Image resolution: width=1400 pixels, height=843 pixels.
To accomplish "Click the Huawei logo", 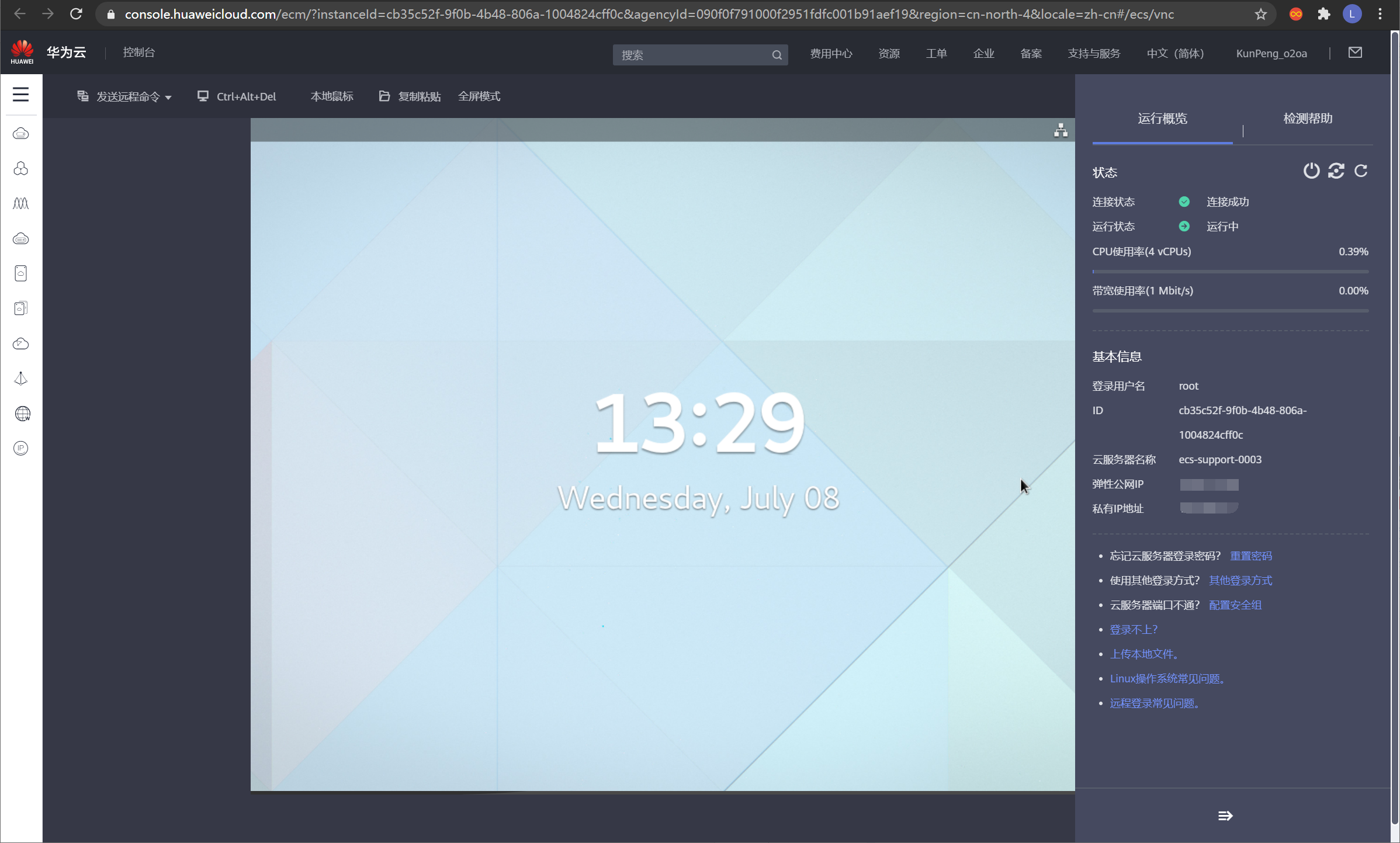I will click(22, 52).
